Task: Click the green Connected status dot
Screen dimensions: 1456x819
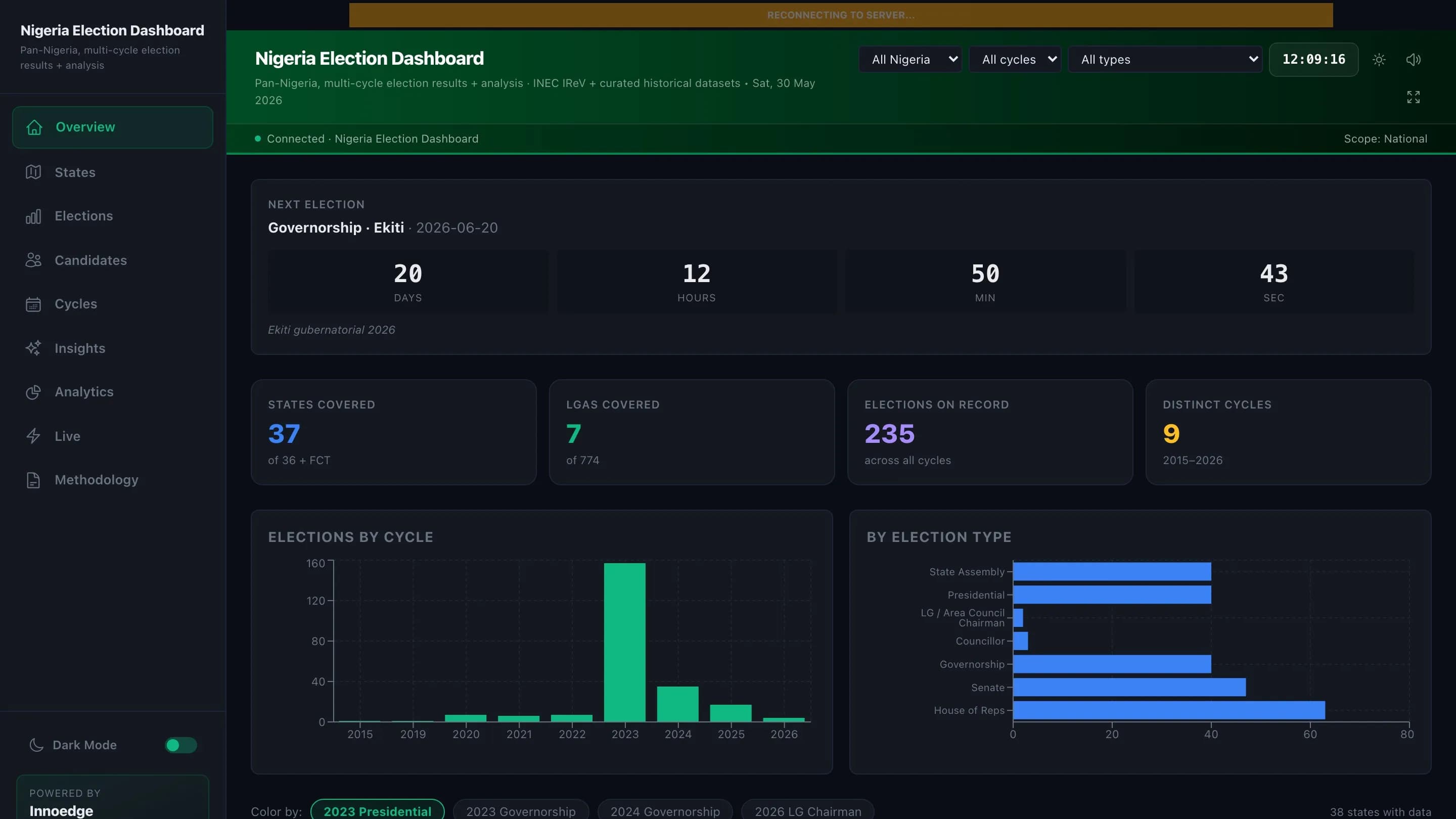Action: (258, 139)
